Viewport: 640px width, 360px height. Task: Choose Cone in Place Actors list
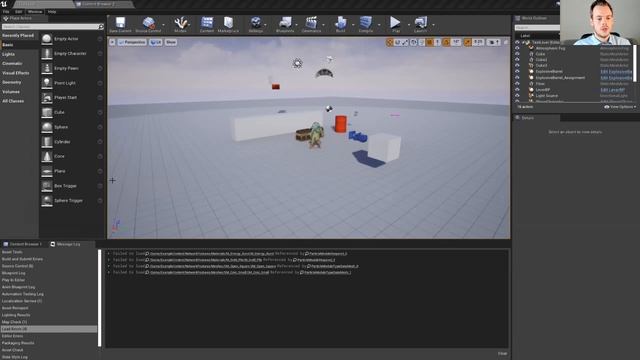[72, 156]
